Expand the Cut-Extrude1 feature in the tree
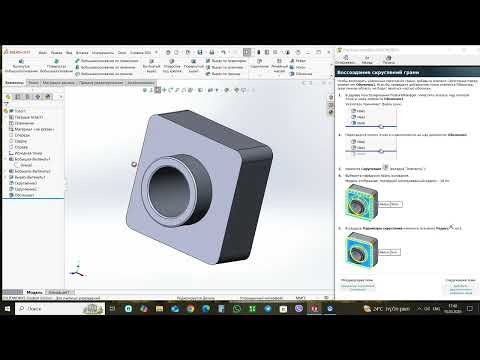Image resolution: width=480 pixels, height=360 pixels. tap(6, 177)
